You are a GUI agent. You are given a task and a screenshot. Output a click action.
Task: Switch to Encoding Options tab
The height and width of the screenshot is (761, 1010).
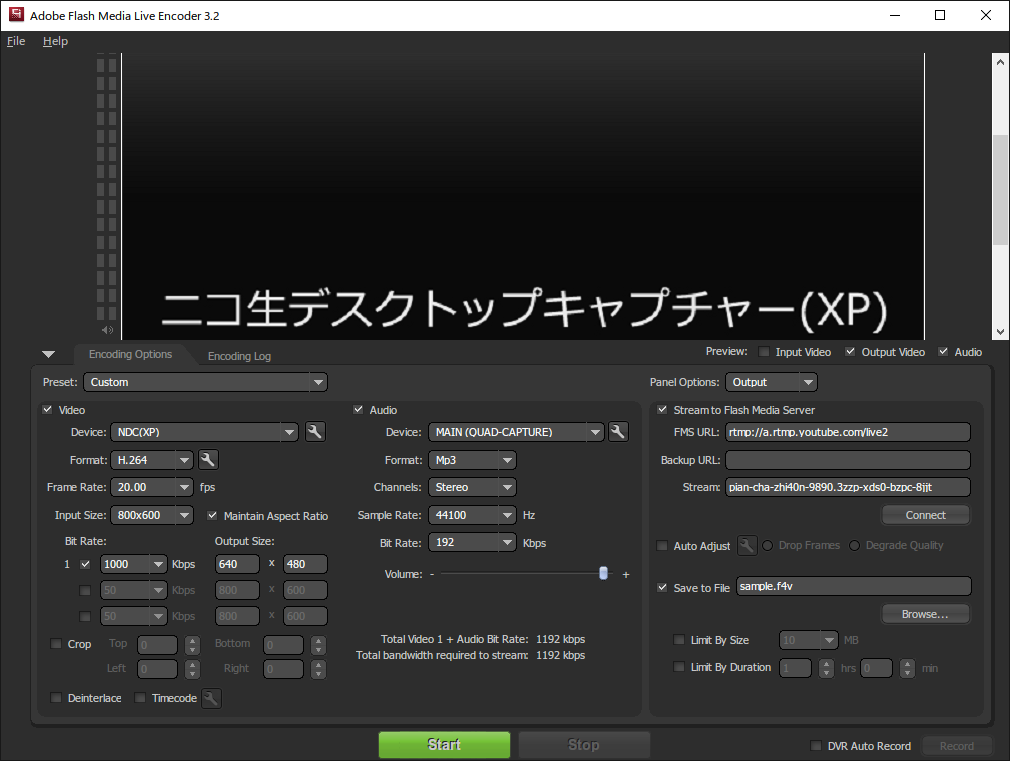point(130,354)
